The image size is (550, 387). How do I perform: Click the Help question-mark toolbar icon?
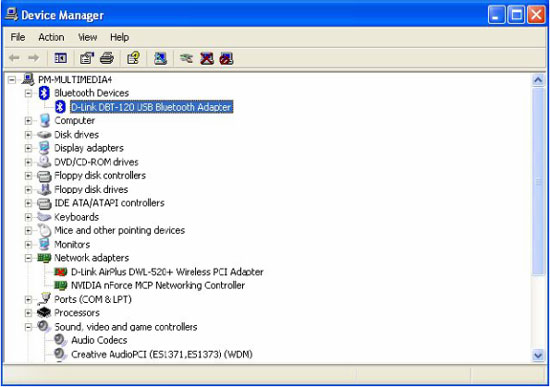(x=133, y=58)
